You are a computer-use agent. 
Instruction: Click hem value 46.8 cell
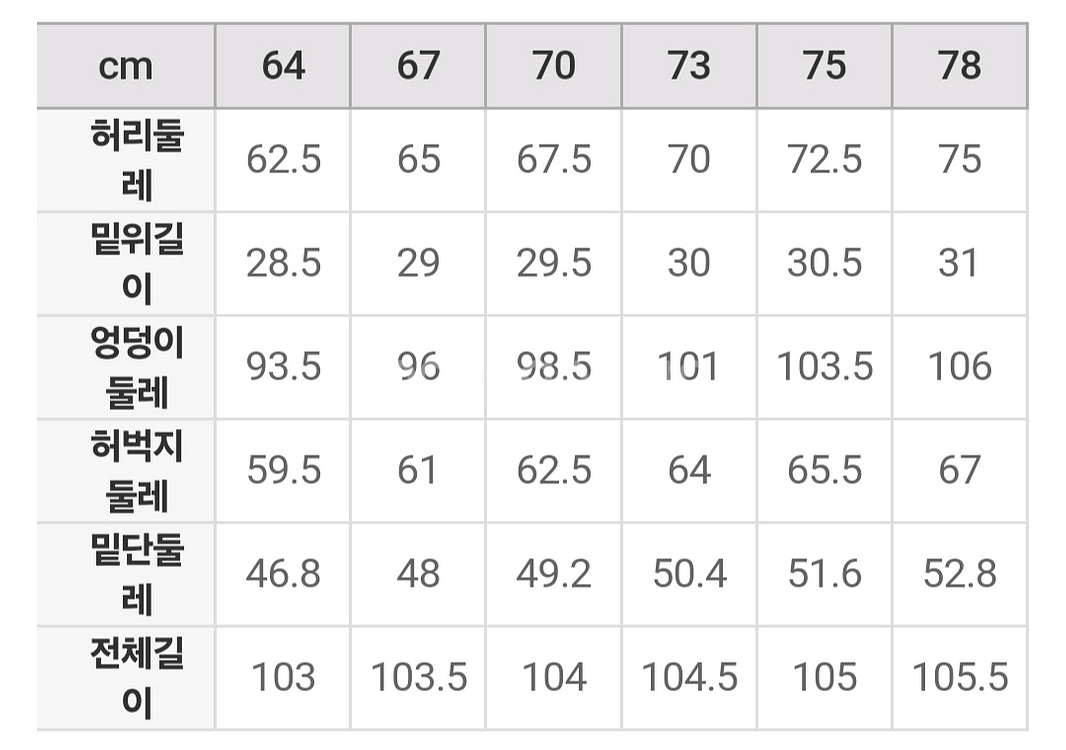pos(283,574)
